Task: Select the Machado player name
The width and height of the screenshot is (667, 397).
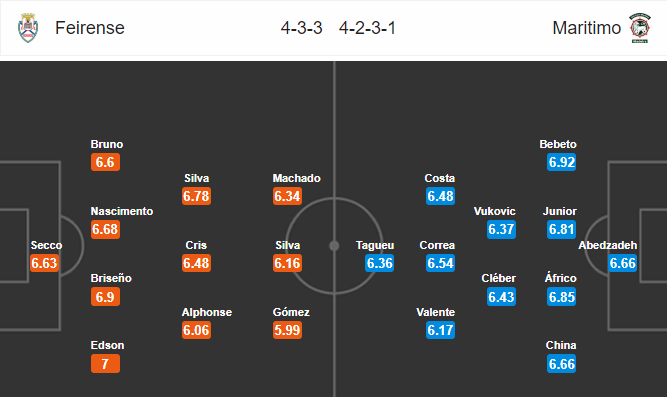Action: pyautogui.click(x=296, y=178)
